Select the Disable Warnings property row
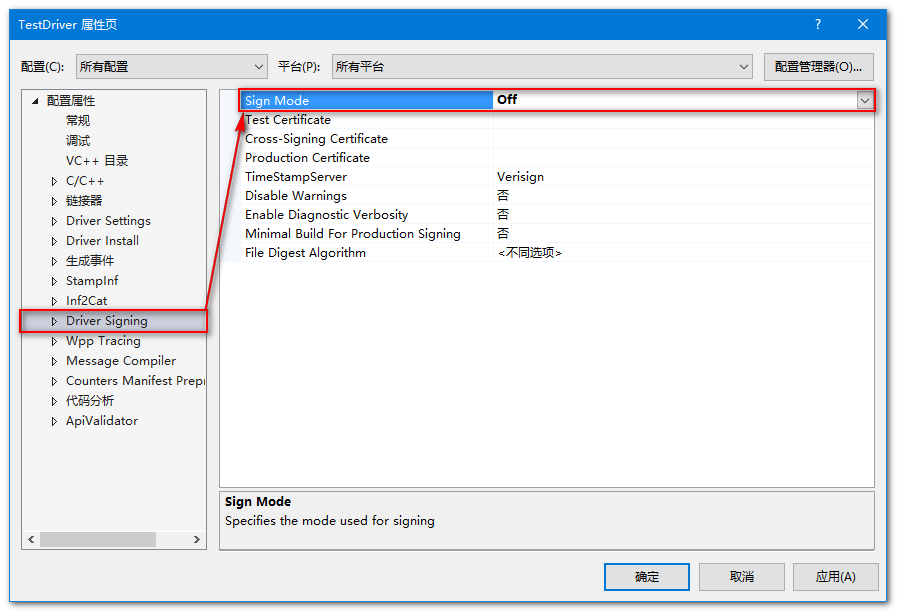This screenshot has height=612, width=897. [x=557, y=196]
